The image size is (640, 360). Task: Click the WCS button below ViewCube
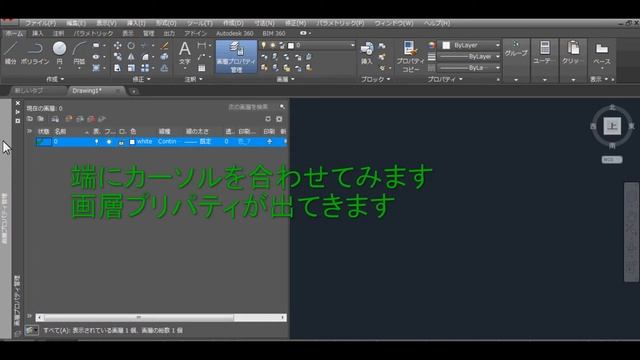pos(611,160)
